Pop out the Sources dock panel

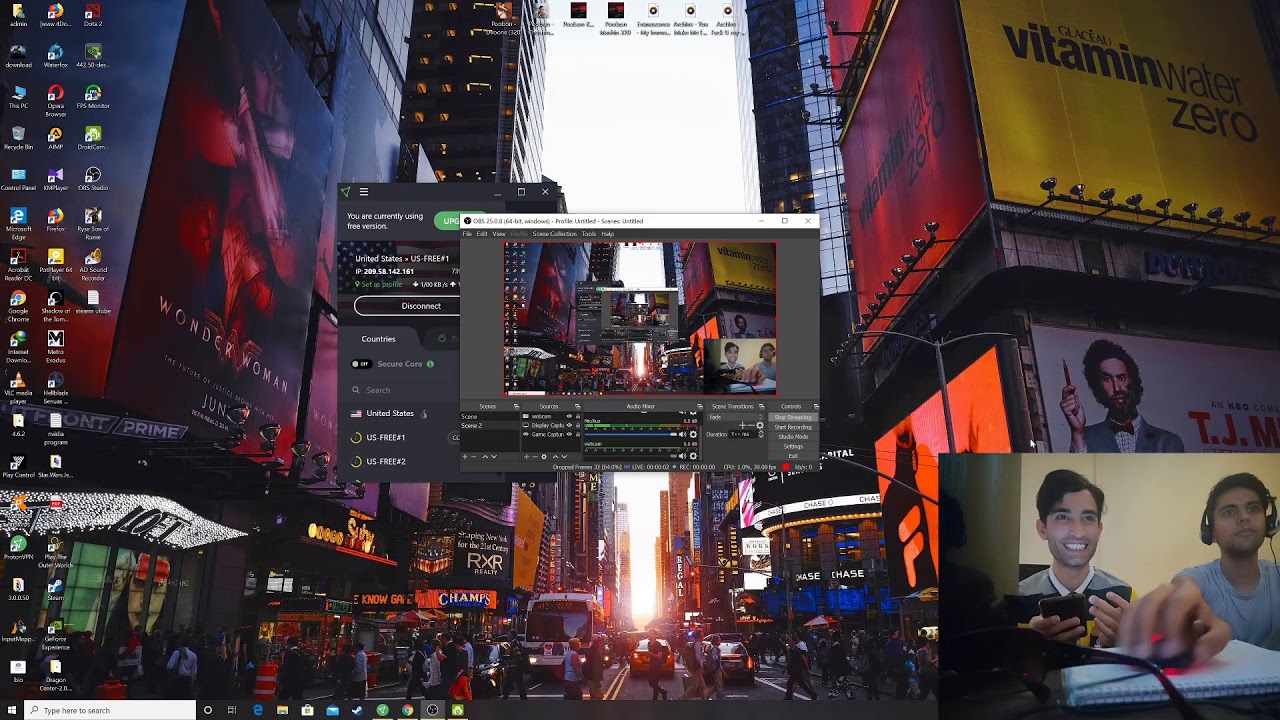578,406
